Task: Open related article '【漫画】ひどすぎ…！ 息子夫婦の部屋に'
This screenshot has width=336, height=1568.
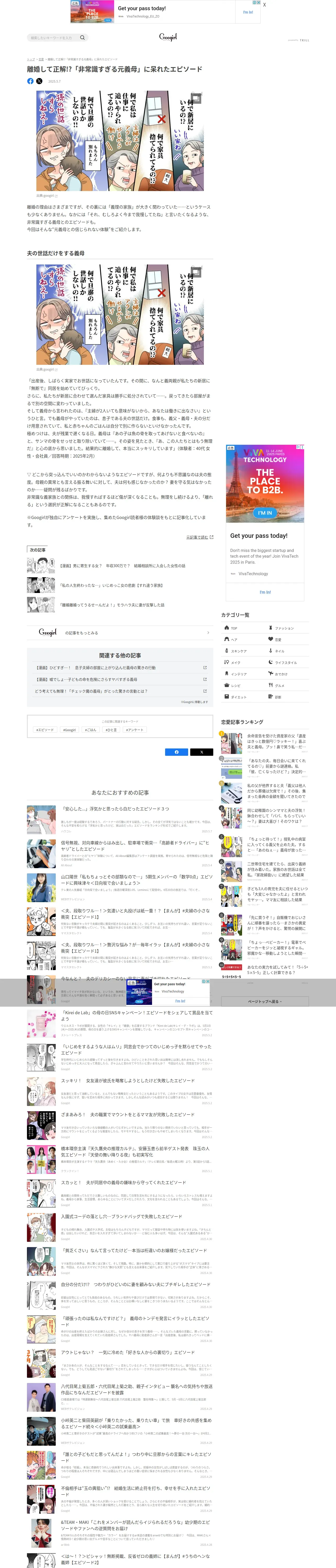Action: pos(120,668)
